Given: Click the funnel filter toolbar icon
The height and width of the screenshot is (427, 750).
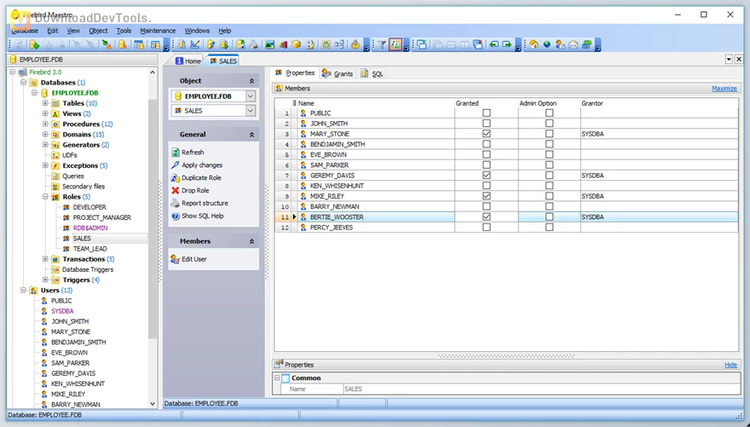Looking at the screenshot, I should click(381, 45).
